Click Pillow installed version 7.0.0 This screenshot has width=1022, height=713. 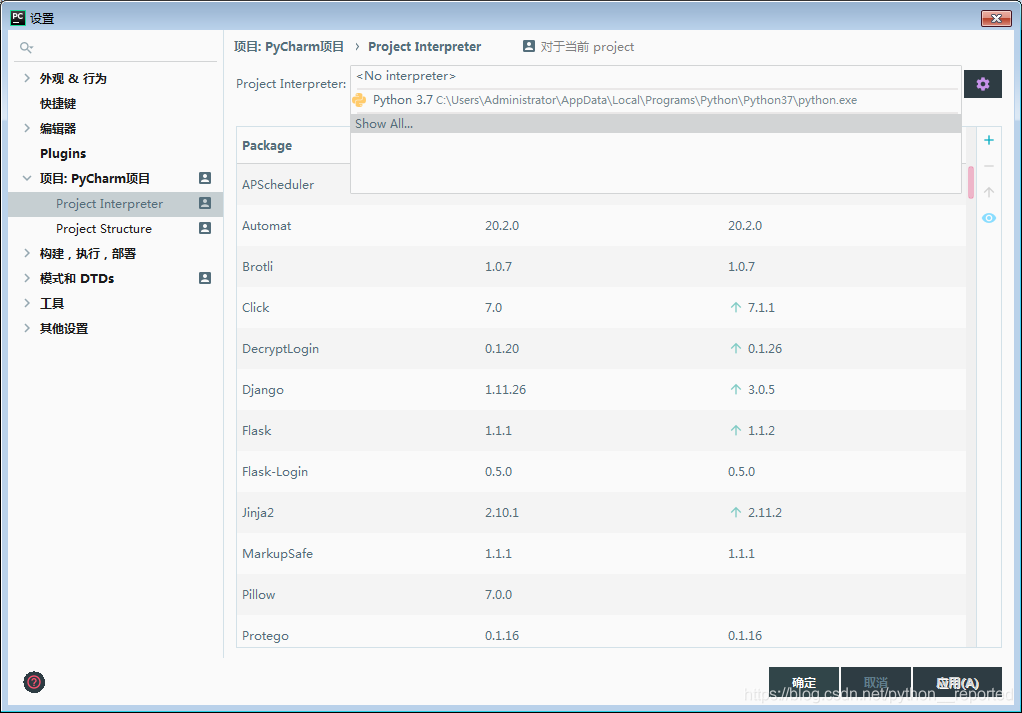pyautogui.click(x=499, y=594)
